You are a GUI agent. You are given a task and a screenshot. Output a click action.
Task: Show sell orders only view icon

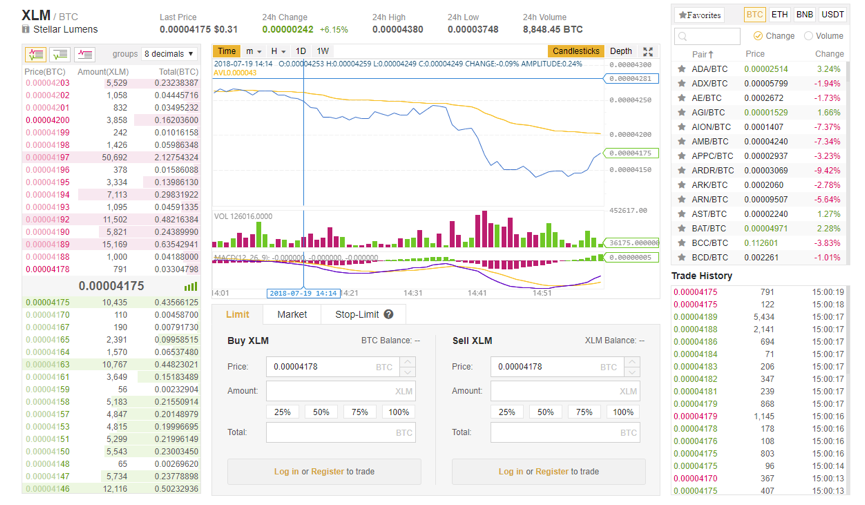coord(84,54)
